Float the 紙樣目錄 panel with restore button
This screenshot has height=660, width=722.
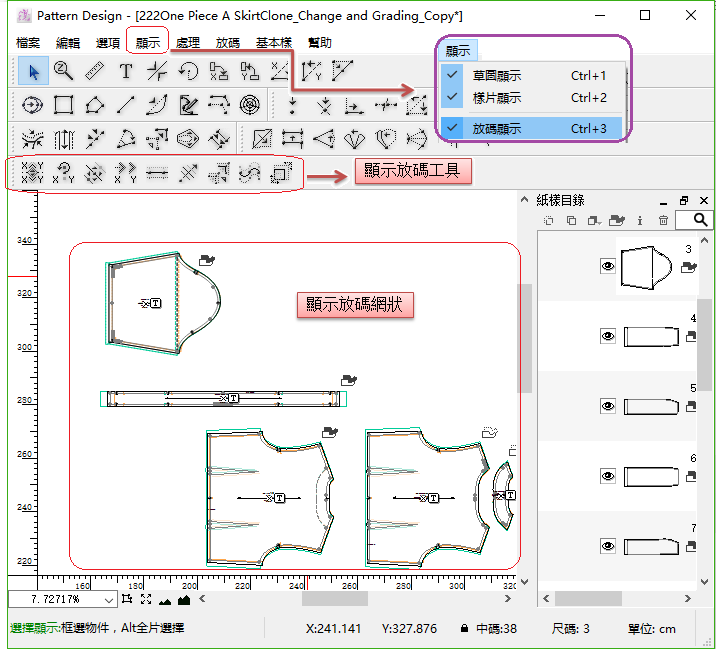684,200
